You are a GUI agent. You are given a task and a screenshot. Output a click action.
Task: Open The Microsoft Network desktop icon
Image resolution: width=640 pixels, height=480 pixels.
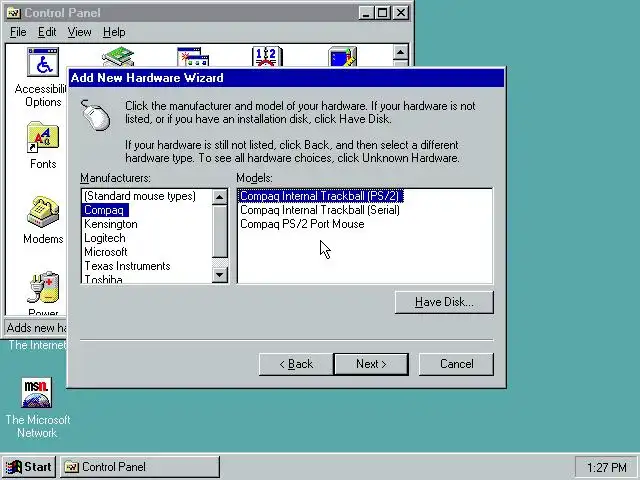(x=37, y=393)
